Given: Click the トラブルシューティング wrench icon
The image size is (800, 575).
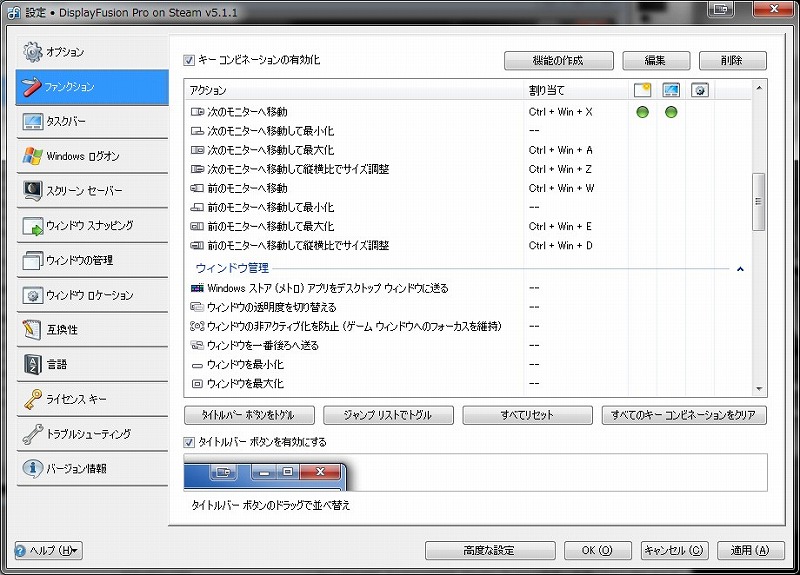Looking at the screenshot, I should pos(32,434).
